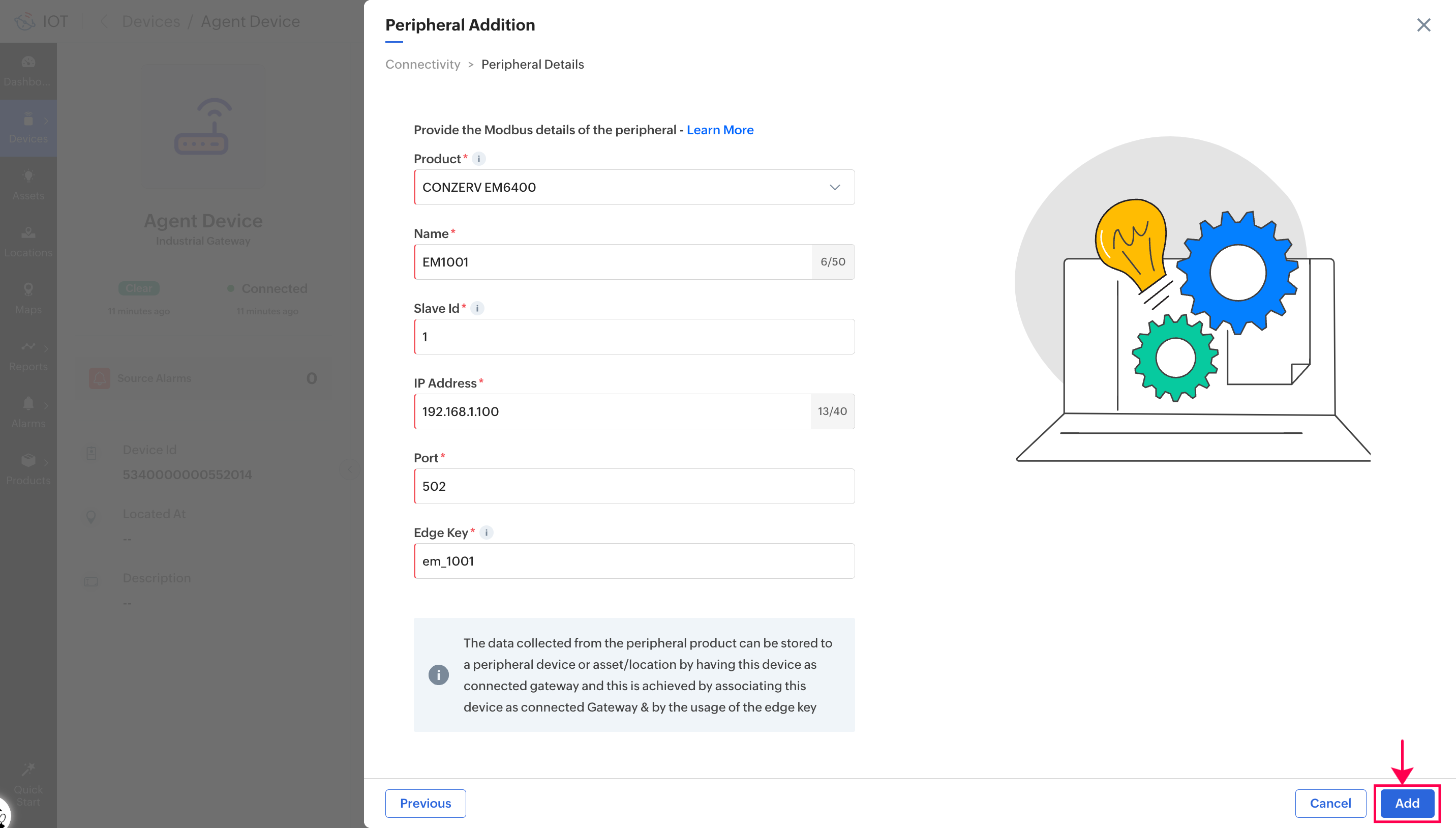Viewport: 1456px width, 828px height.
Task: Click the Slave Id info icon
Action: 477,308
